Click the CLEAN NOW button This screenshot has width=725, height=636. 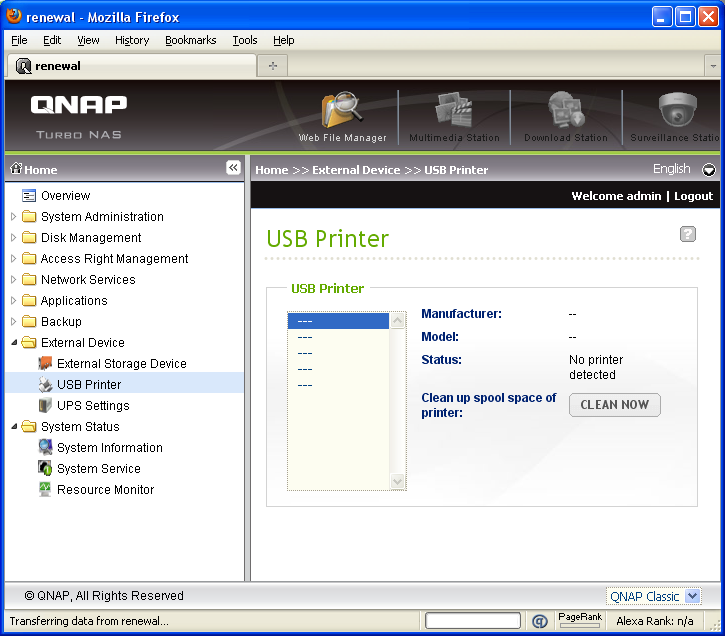coord(614,405)
